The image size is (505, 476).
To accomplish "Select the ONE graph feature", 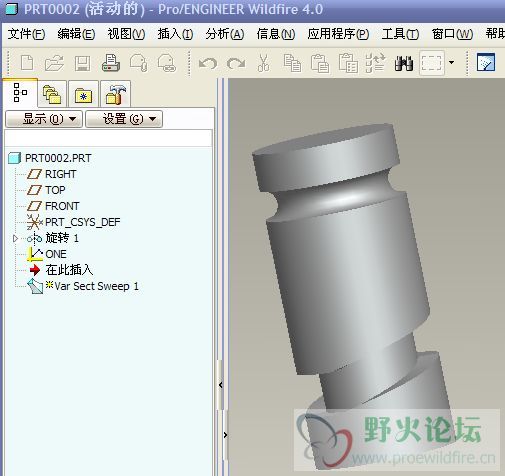I will point(56,254).
